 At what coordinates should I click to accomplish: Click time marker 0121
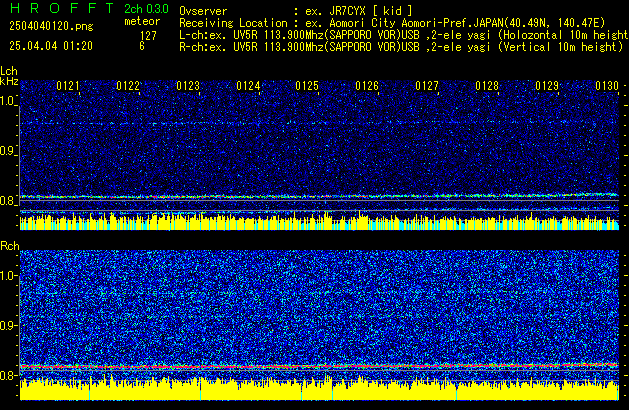coord(68,86)
